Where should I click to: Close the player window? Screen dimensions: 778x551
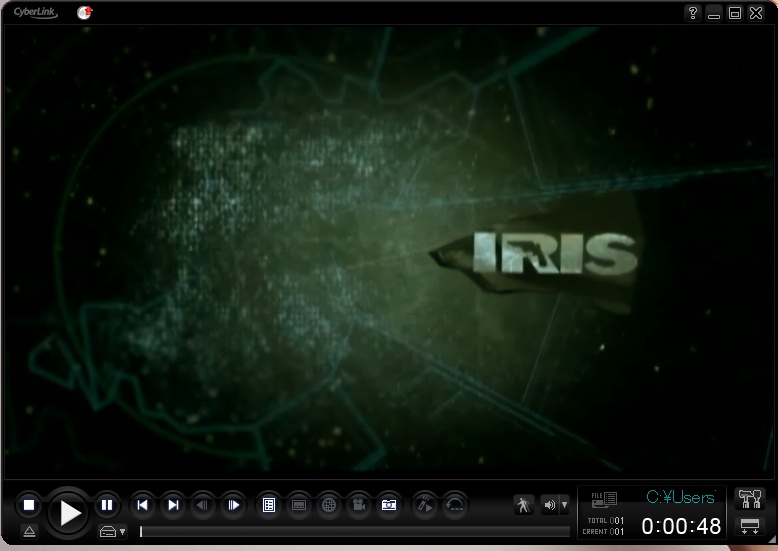756,12
